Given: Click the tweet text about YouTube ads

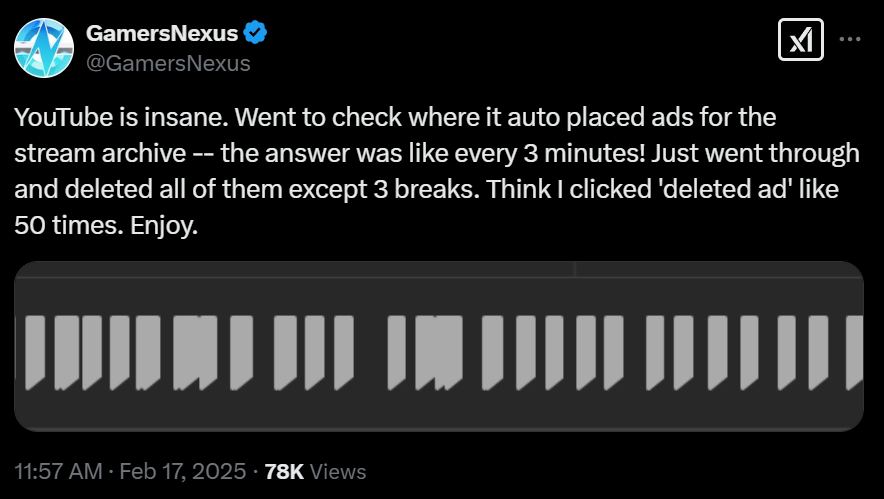Looking at the screenshot, I should (x=437, y=171).
